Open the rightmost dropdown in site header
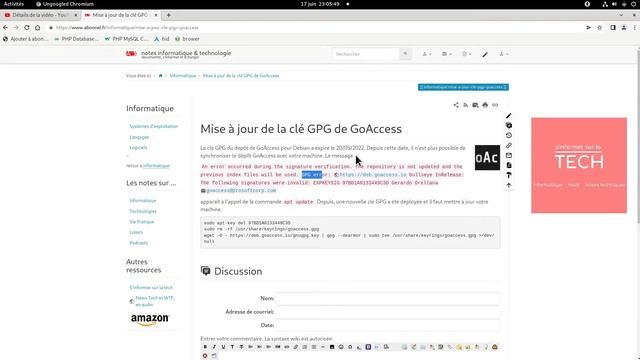The image size is (640, 360). [504, 54]
